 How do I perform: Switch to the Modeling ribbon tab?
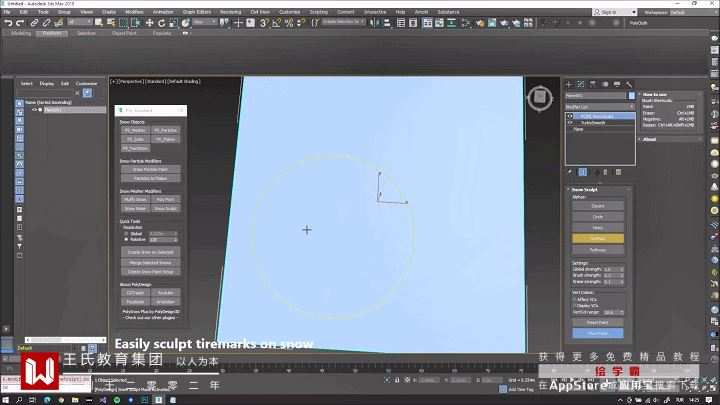coord(21,34)
